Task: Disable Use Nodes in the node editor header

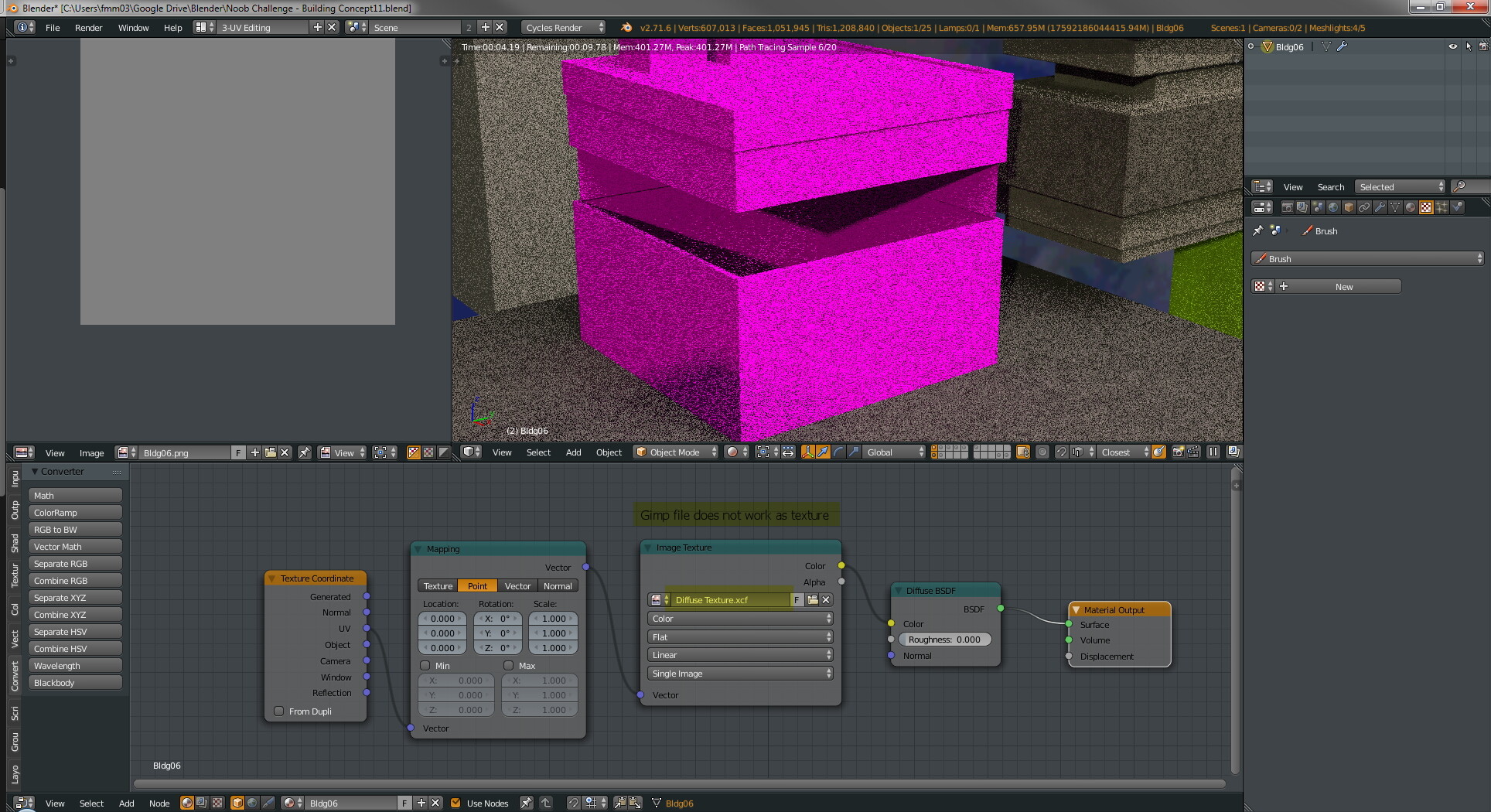Action: (455, 803)
